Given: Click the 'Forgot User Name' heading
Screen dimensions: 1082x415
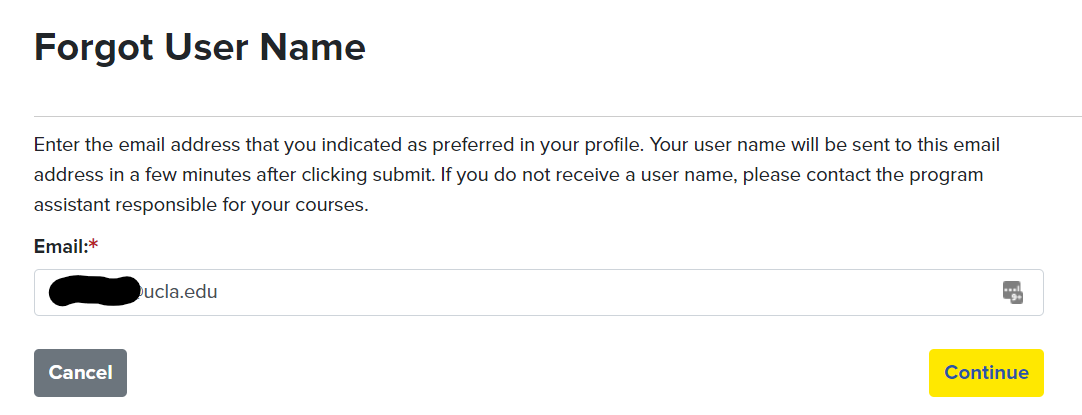Looking at the screenshot, I should (x=199, y=47).
